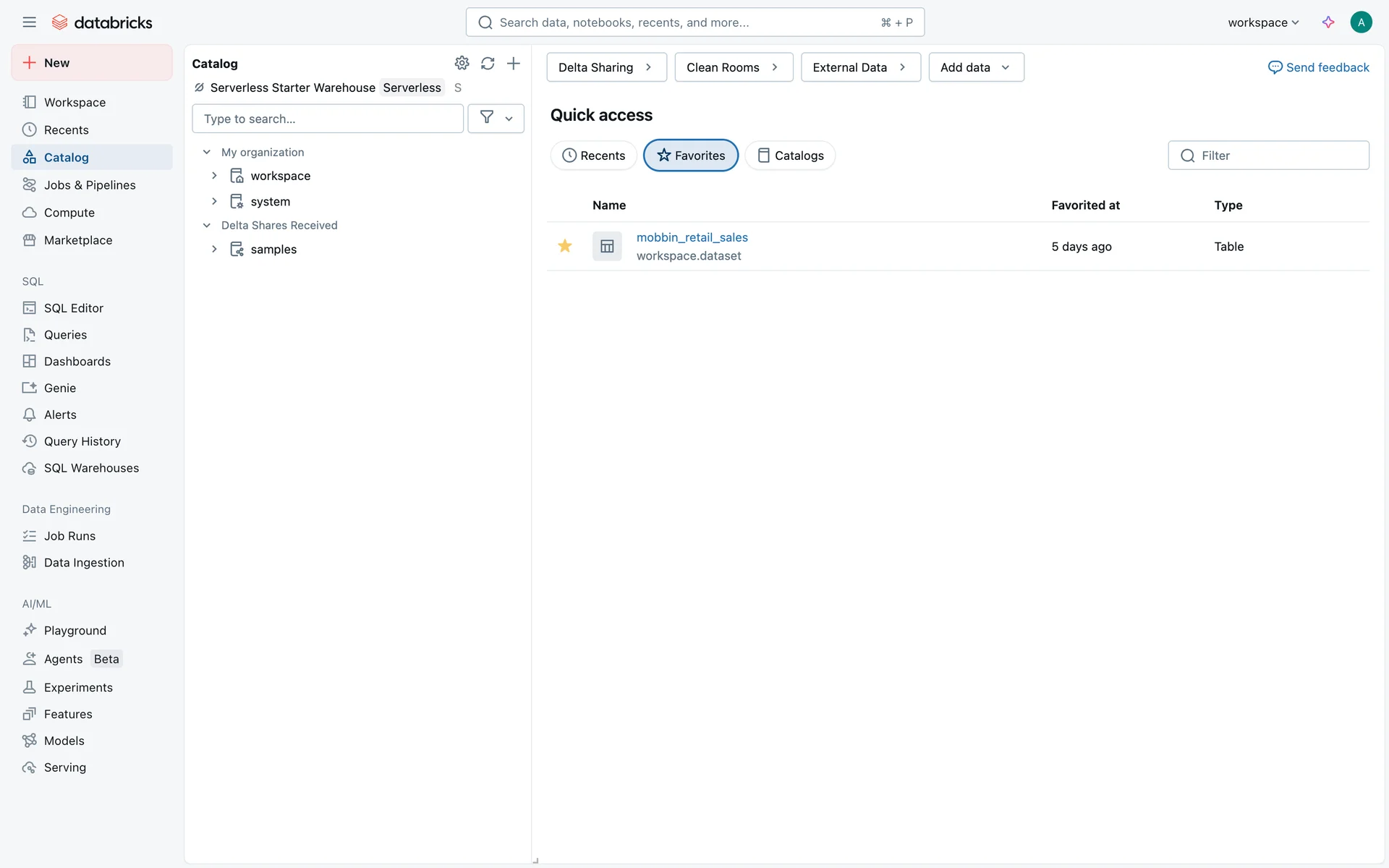The image size is (1389, 868).
Task: Select the Favorites filter pill
Action: click(x=691, y=156)
